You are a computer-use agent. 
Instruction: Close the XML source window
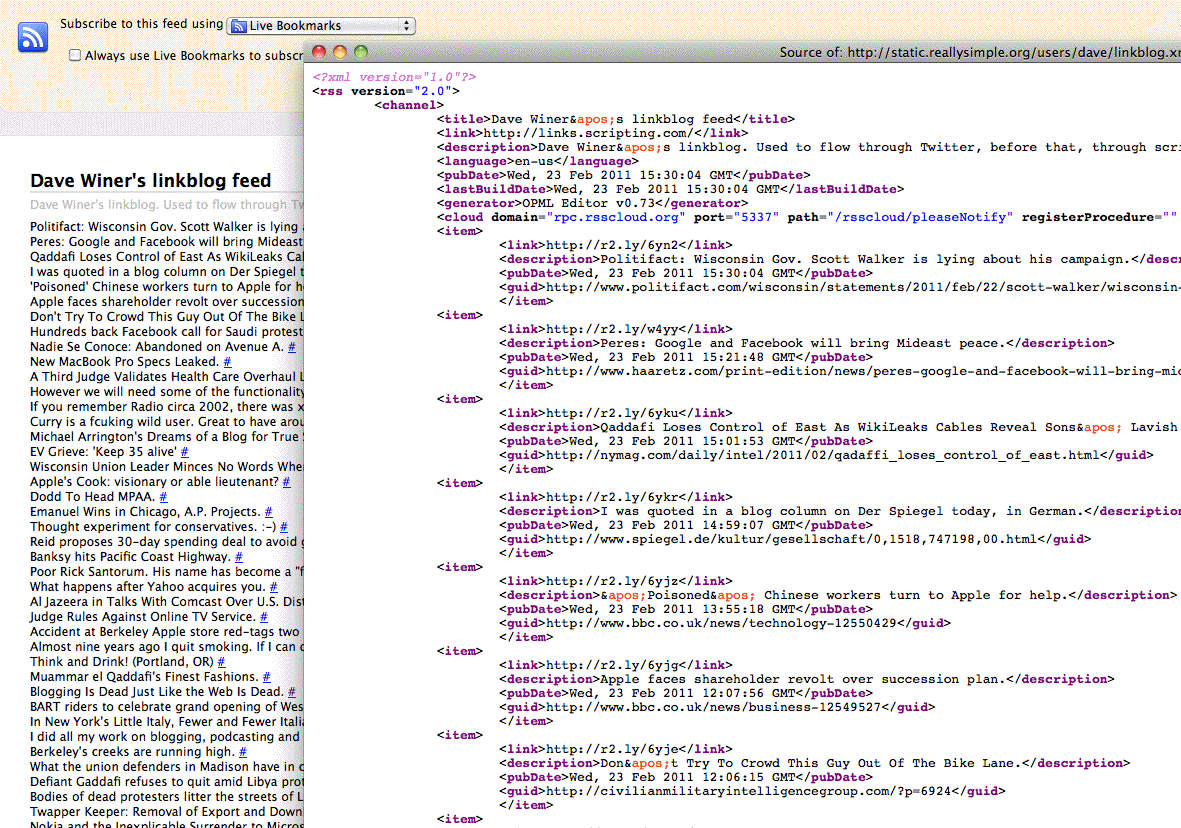[319, 52]
